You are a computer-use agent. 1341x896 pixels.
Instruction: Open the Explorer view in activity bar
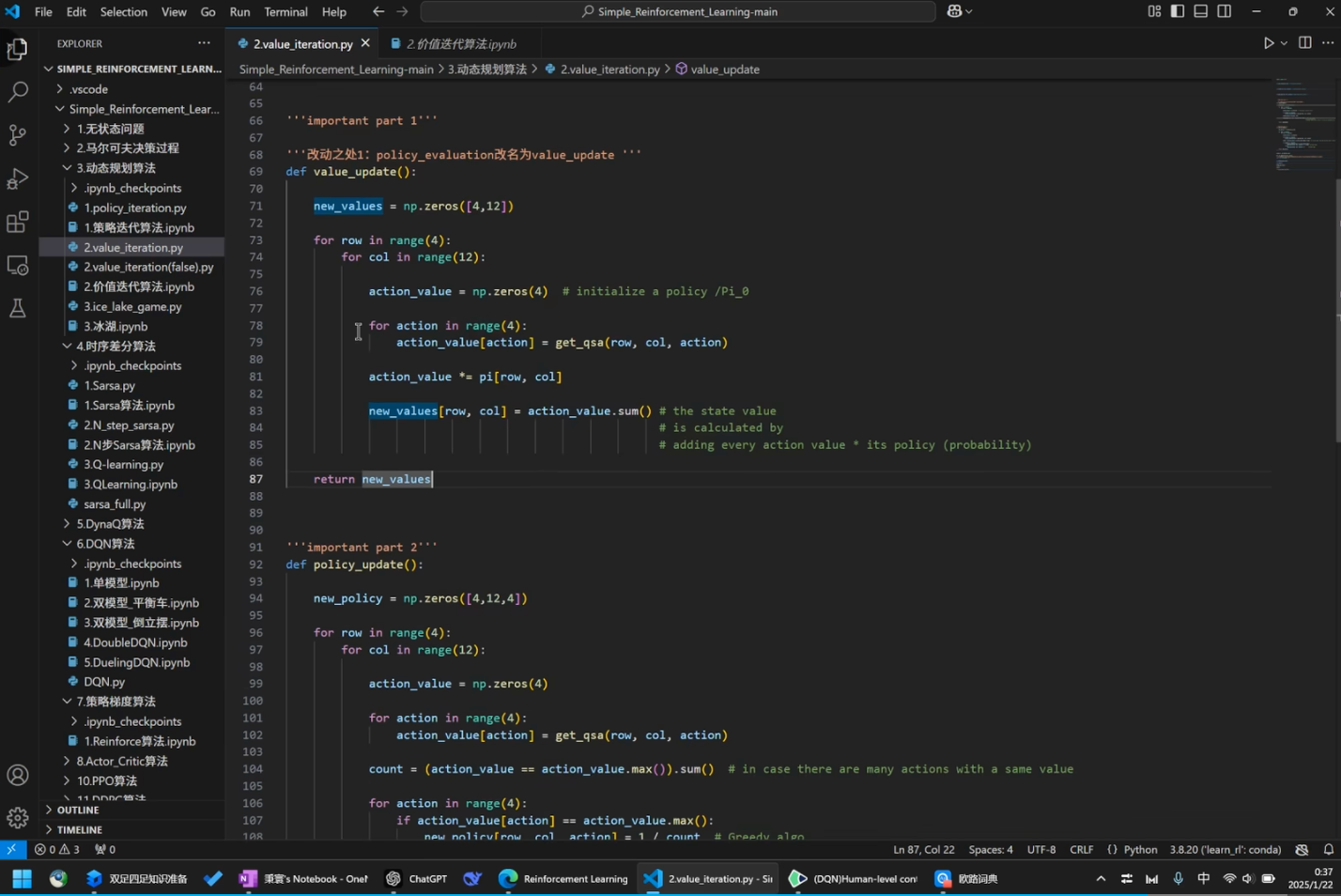18,49
